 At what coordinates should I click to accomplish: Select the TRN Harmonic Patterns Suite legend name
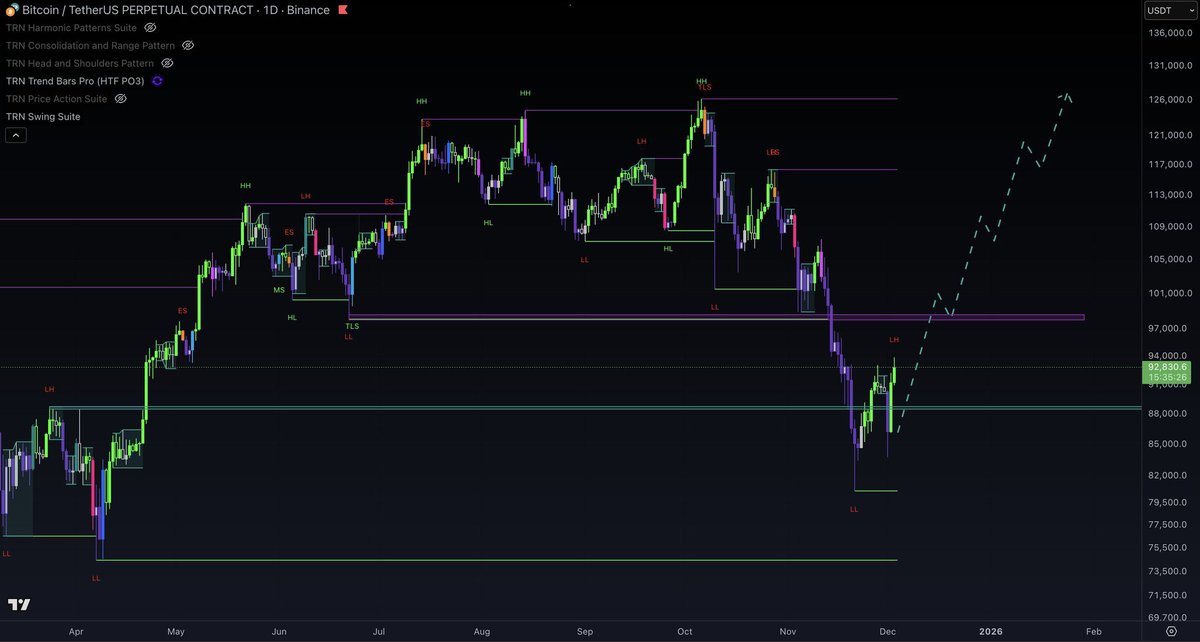point(72,28)
